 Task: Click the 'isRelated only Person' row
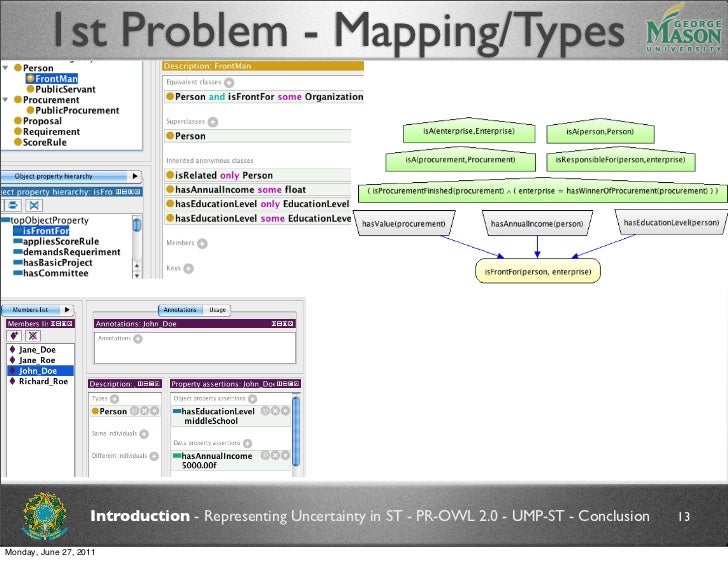[x=258, y=175]
